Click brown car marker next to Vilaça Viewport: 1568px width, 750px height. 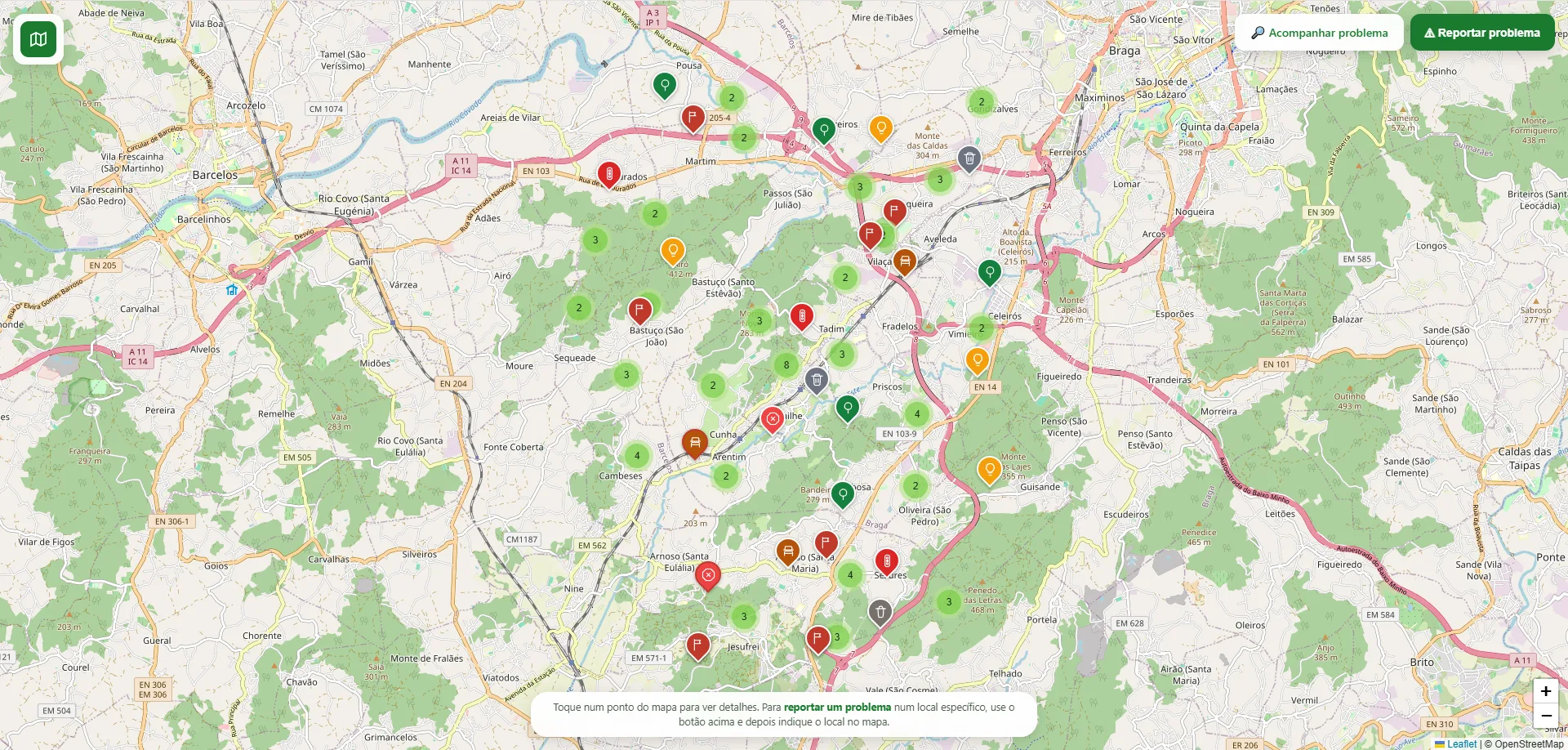[x=904, y=262]
